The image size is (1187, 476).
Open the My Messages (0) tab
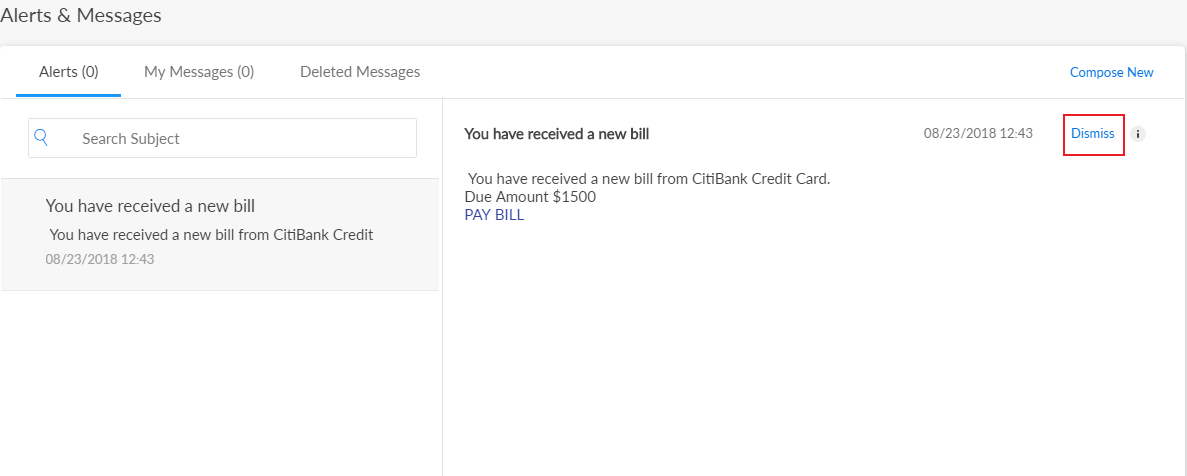199,72
